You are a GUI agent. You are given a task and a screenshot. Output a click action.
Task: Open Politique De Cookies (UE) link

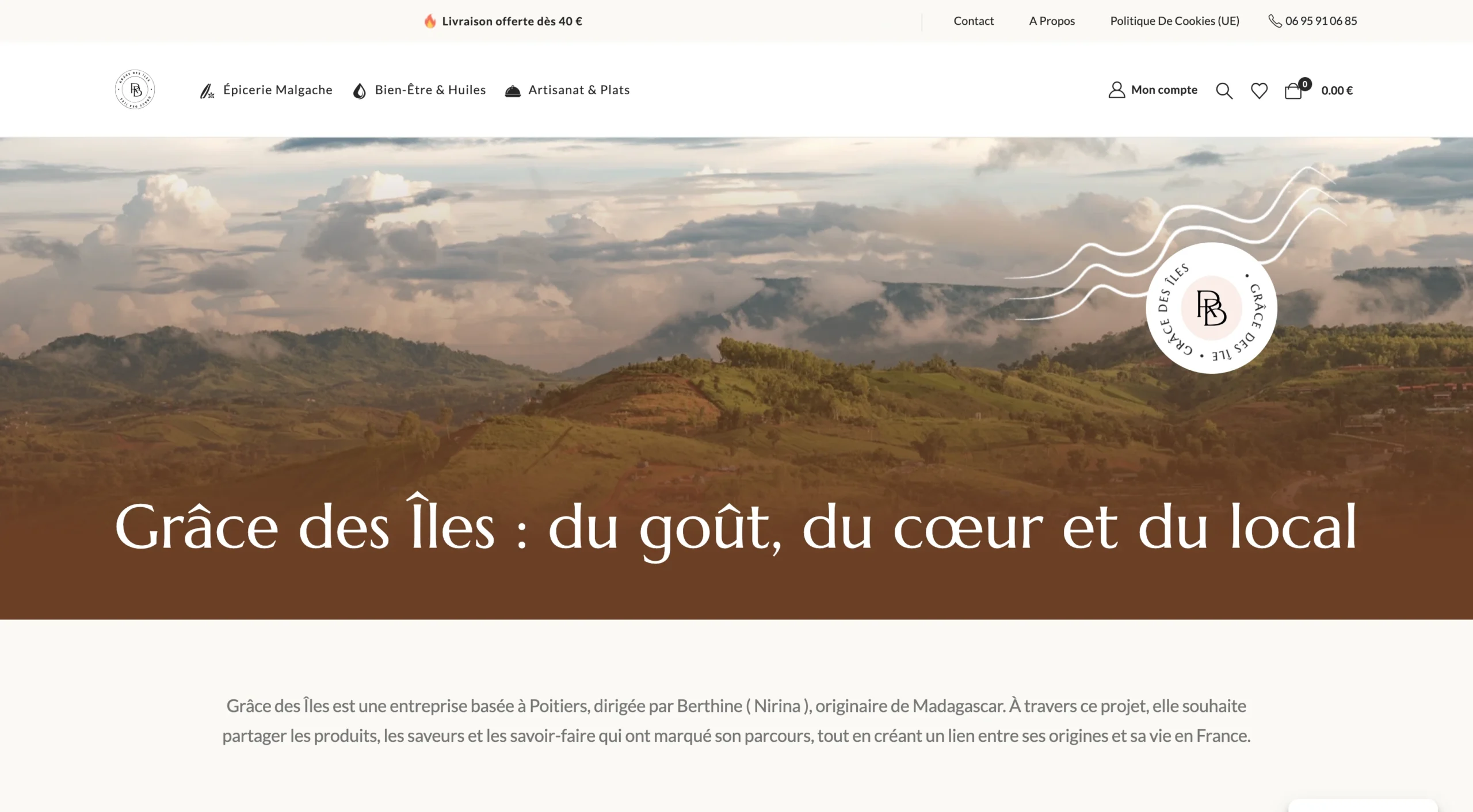click(1174, 21)
